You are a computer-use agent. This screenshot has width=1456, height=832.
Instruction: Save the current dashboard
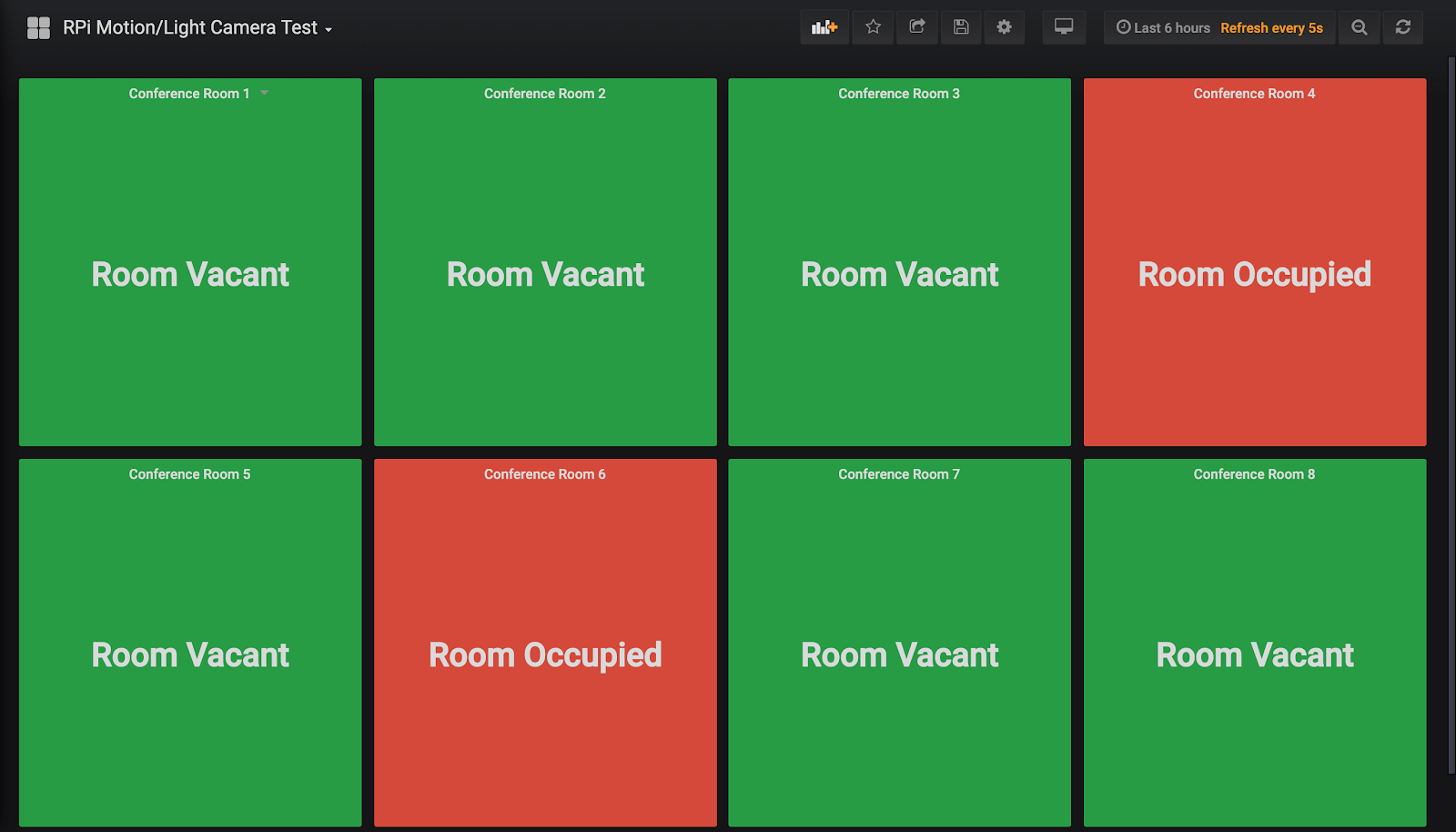pyautogui.click(x=960, y=27)
